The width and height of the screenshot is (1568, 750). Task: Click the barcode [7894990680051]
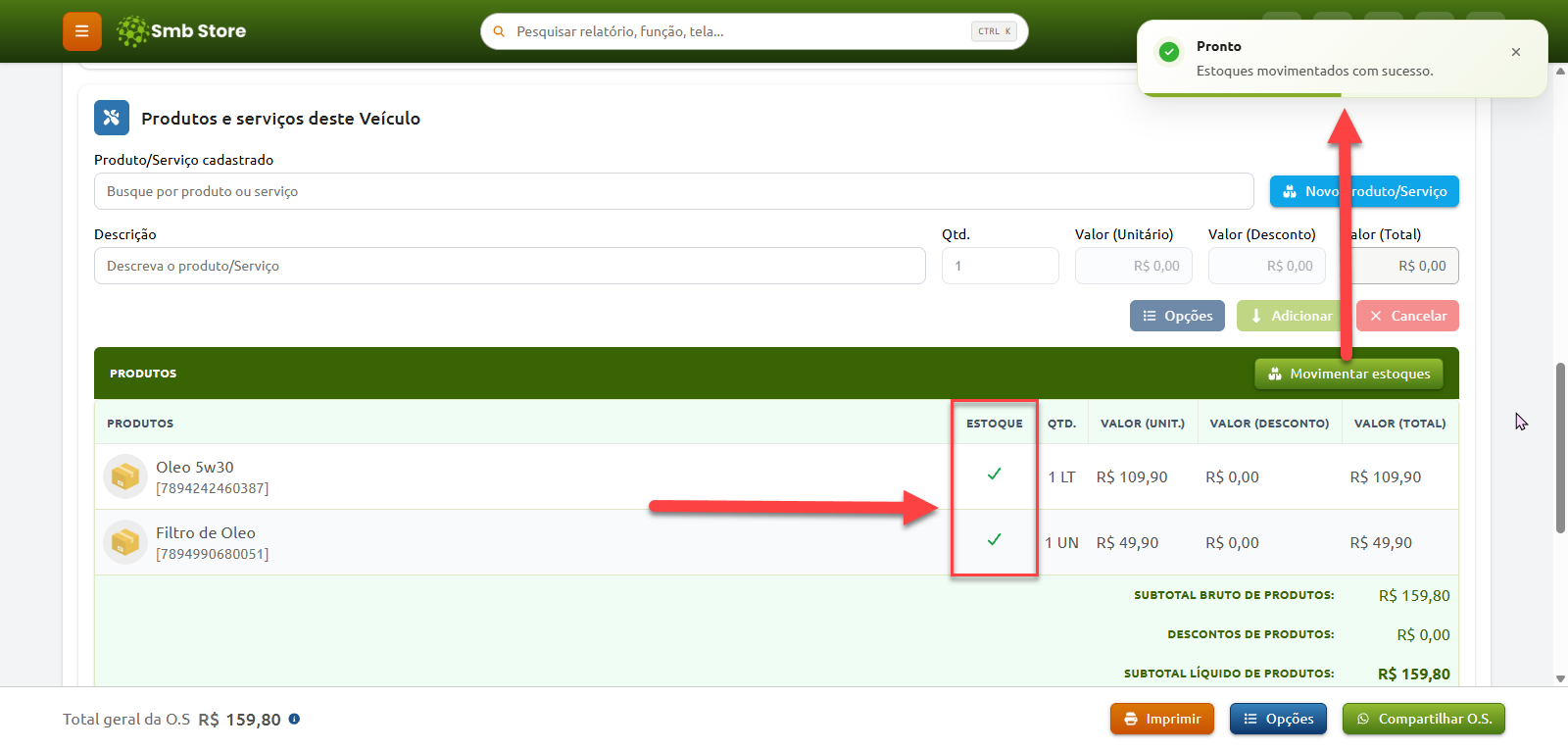coord(213,554)
